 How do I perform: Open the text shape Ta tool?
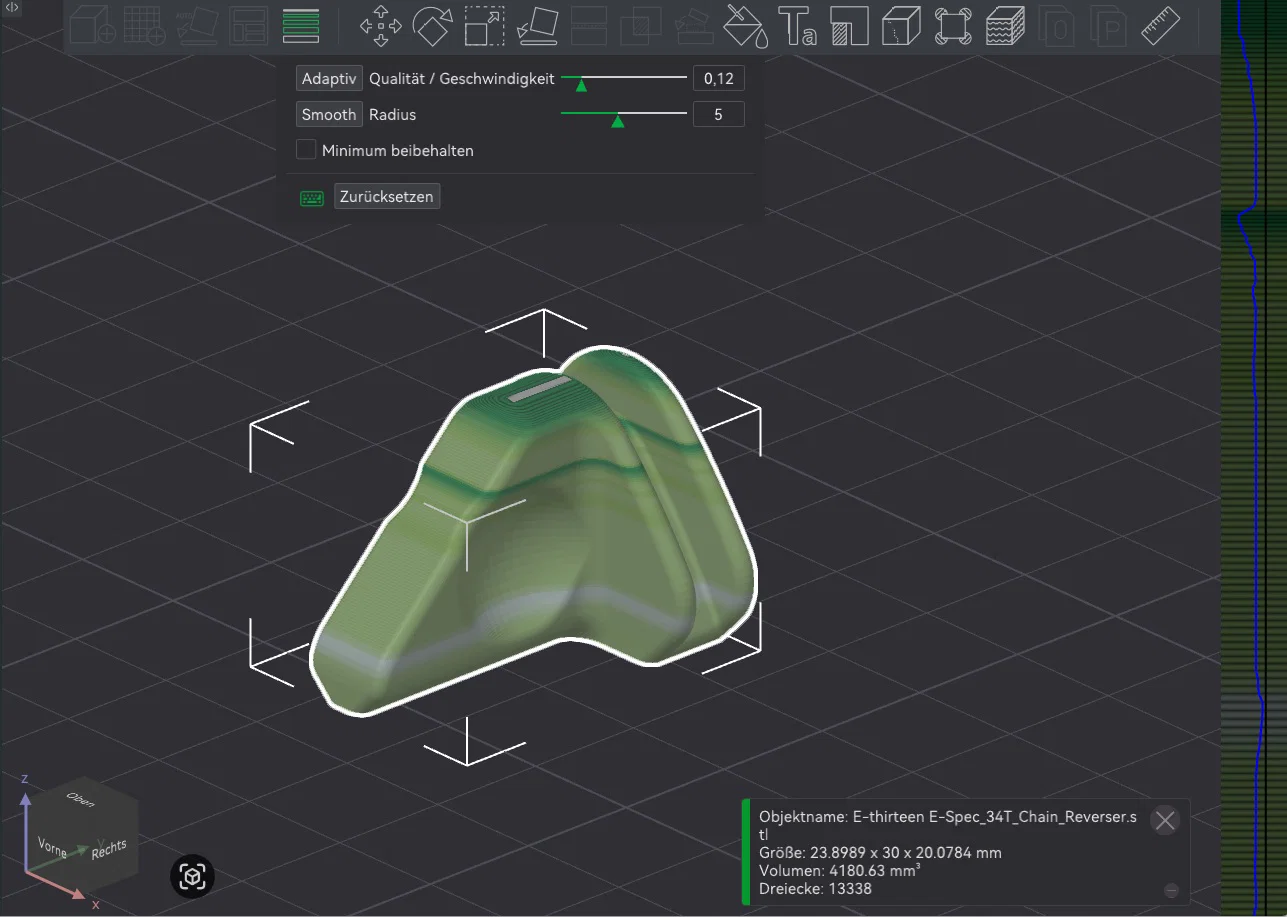797,26
